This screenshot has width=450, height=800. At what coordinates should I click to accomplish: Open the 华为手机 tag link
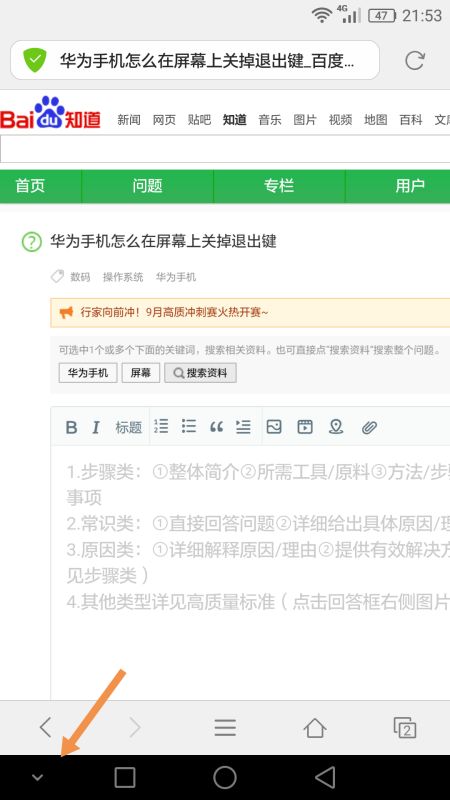[x=176, y=277]
